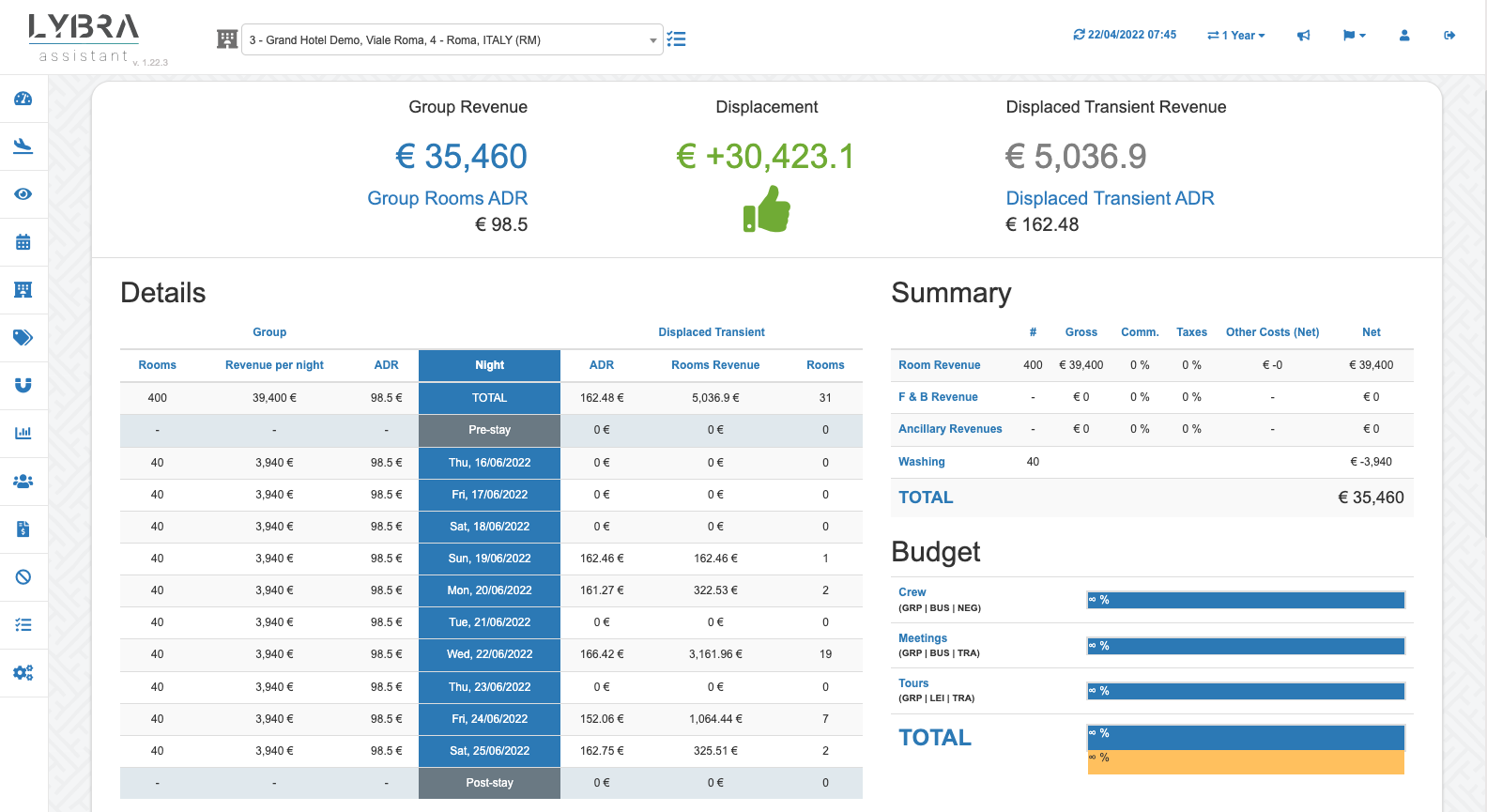
Task: Click the megaphone announcements icon
Action: pos(1303,36)
